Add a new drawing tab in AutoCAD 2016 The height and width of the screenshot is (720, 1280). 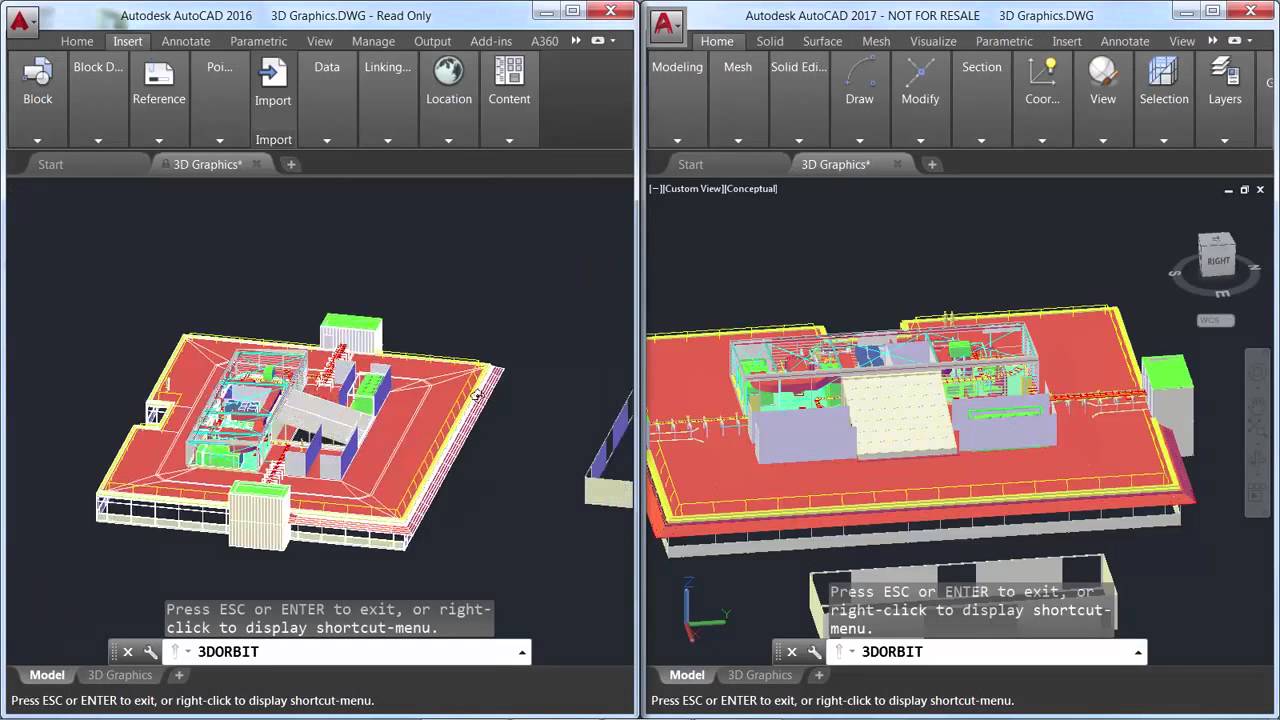[x=291, y=164]
